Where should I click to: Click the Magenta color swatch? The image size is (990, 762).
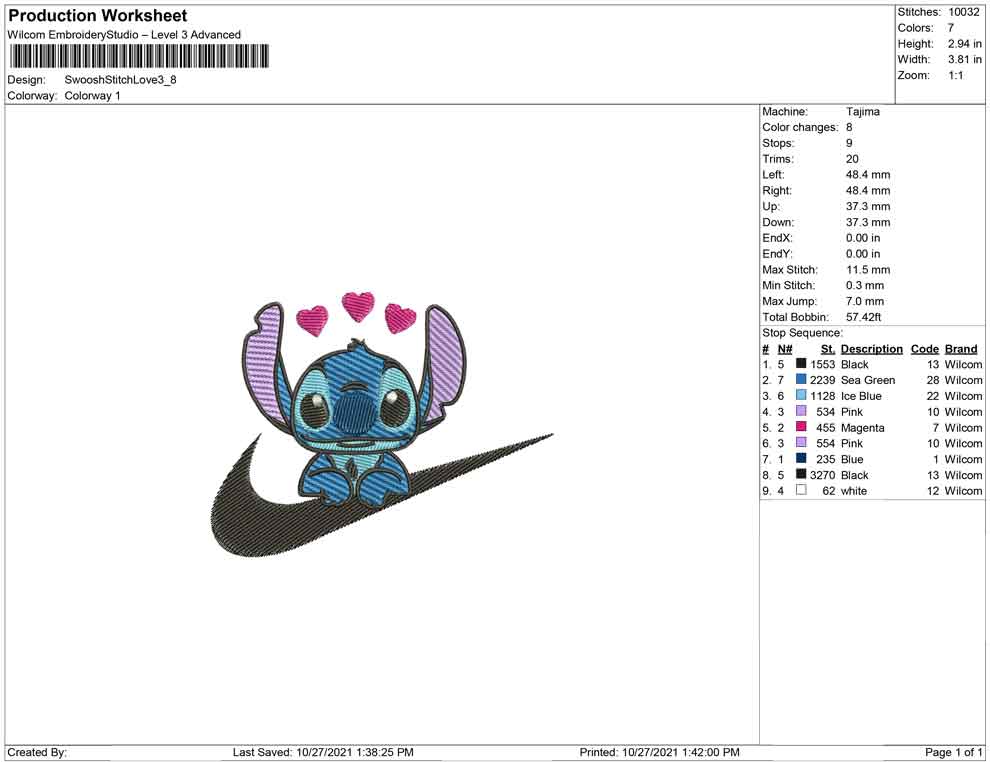pyautogui.click(x=801, y=427)
